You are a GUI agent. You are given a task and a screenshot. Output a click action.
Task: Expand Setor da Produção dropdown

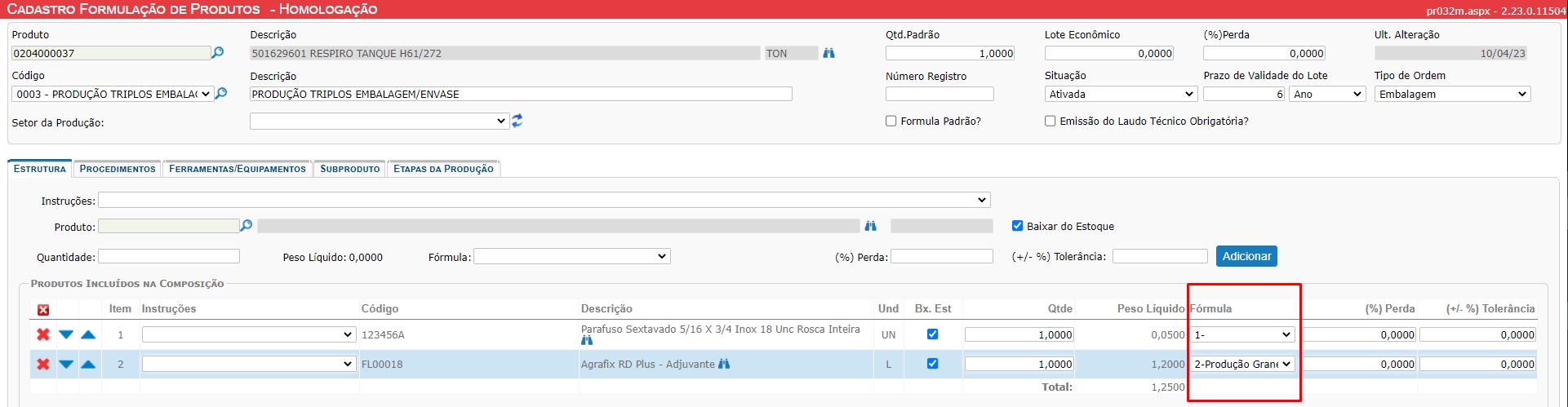[x=380, y=121]
